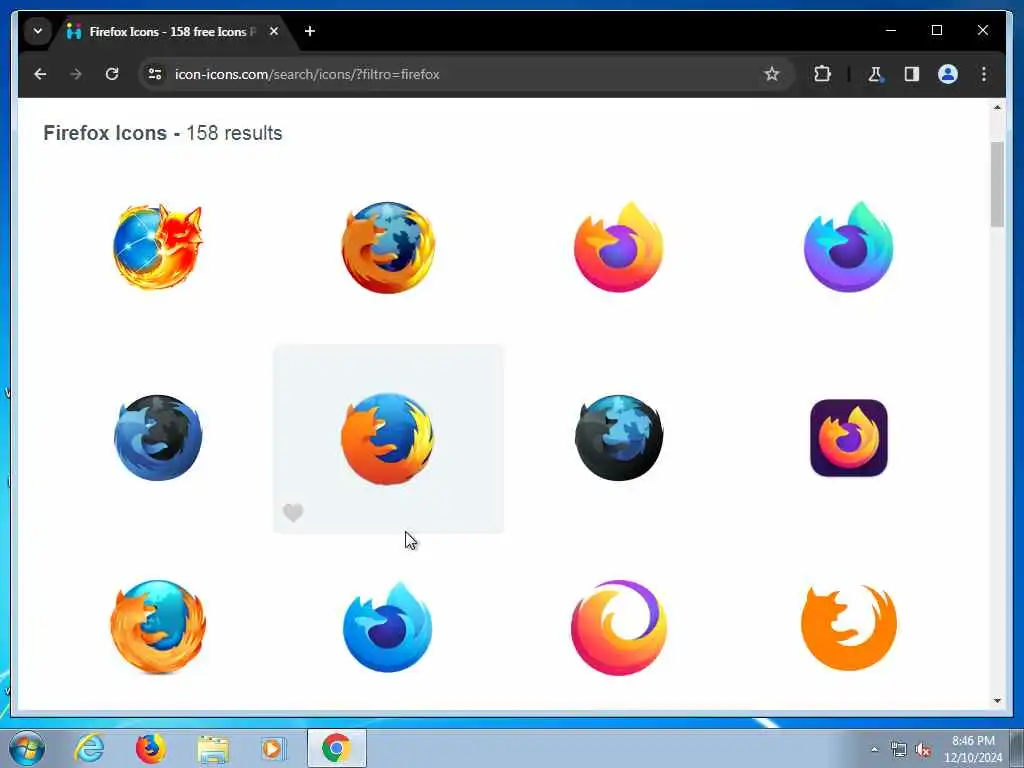Toggle the Chrome side panel
Viewport: 1024px width, 768px height.
(912, 74)
